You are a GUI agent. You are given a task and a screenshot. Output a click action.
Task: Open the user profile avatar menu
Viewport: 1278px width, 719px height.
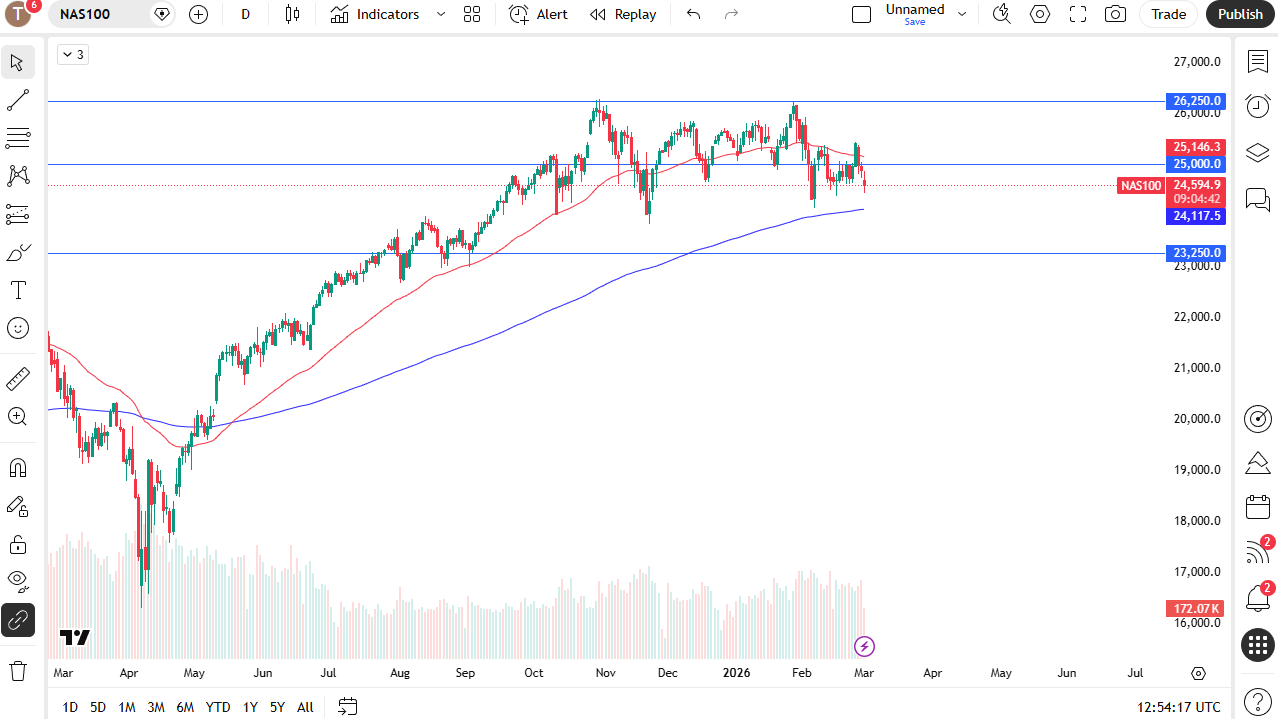tap(20, 14)
